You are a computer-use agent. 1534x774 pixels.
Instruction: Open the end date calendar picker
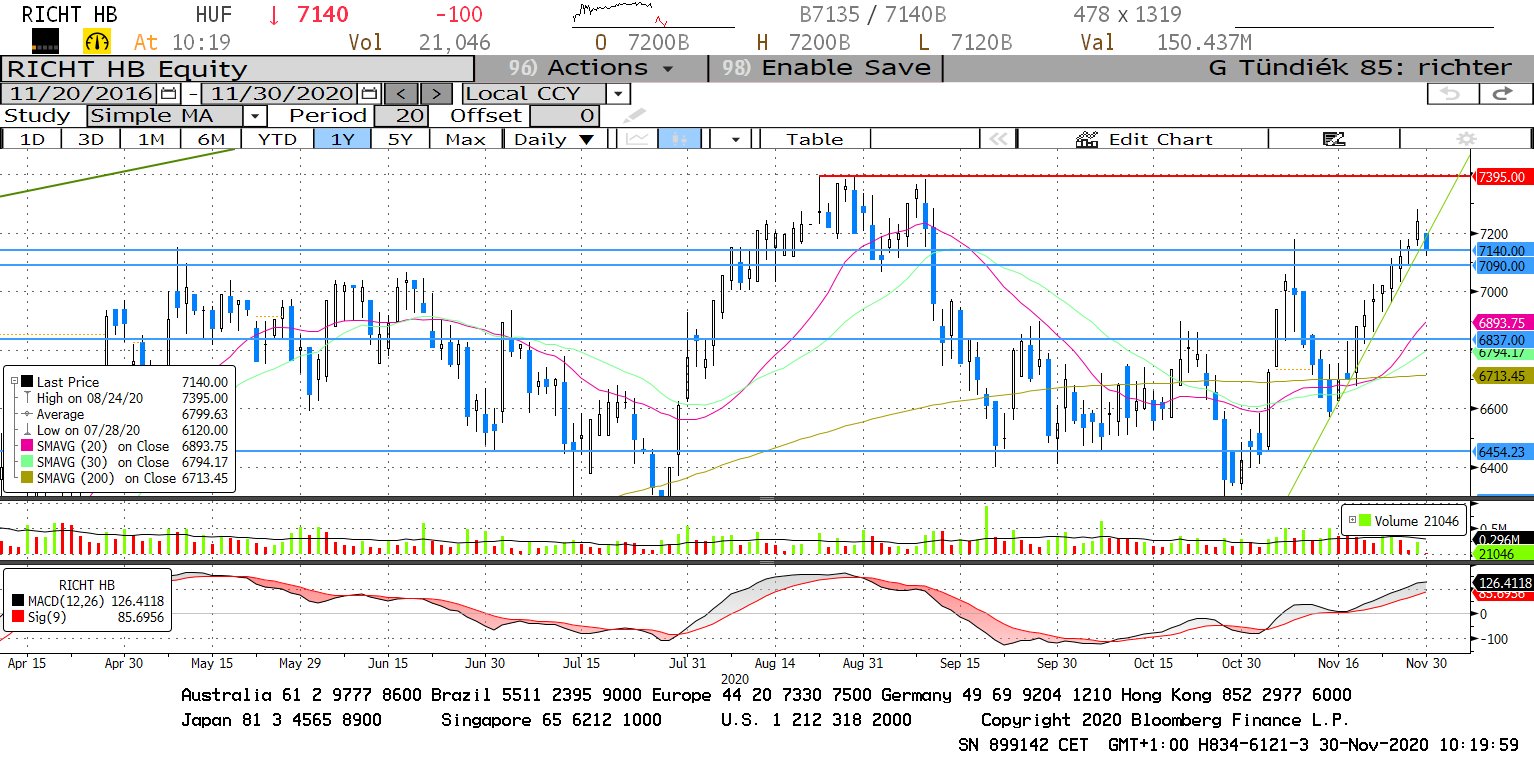369,93
